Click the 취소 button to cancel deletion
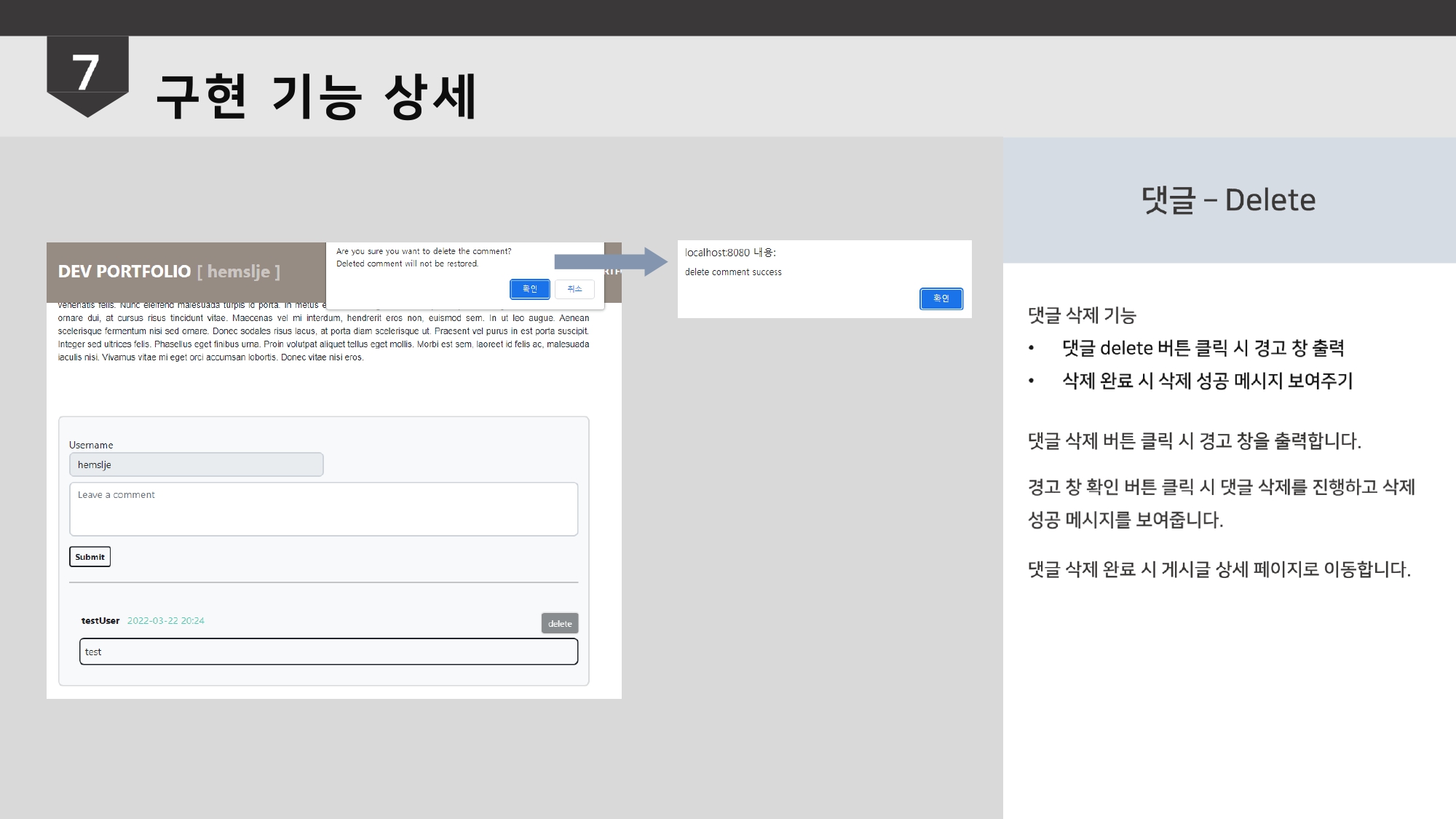This screenshot has width=1456, height=819. (574, 289)
